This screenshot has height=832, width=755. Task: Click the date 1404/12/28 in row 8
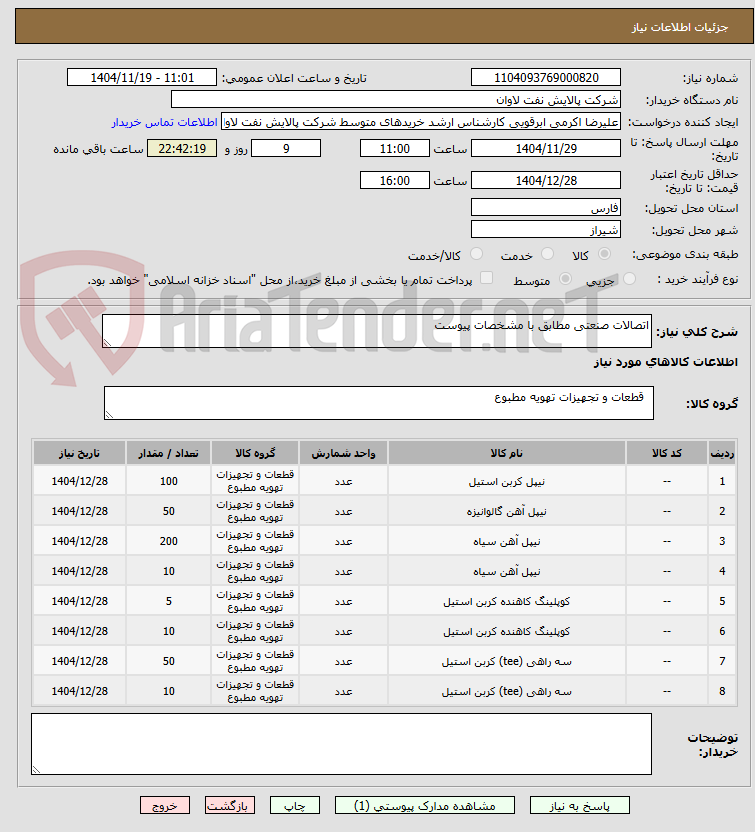click(x=79, y=691)
